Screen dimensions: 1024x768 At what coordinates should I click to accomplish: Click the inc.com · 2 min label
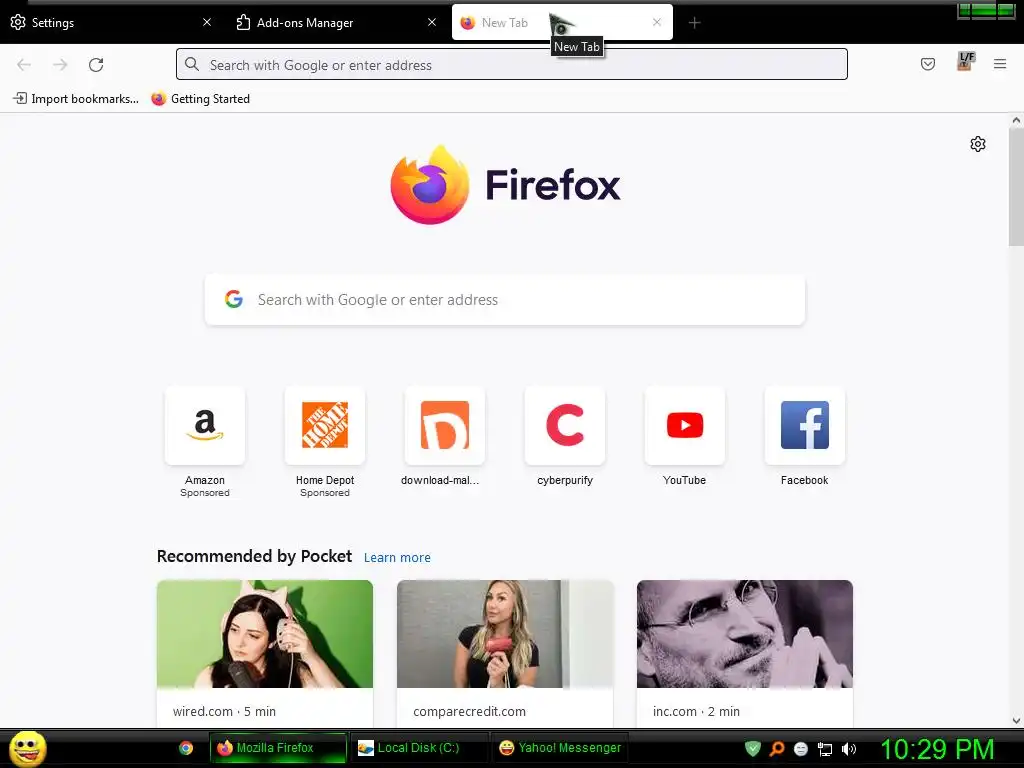coord(696,711)
